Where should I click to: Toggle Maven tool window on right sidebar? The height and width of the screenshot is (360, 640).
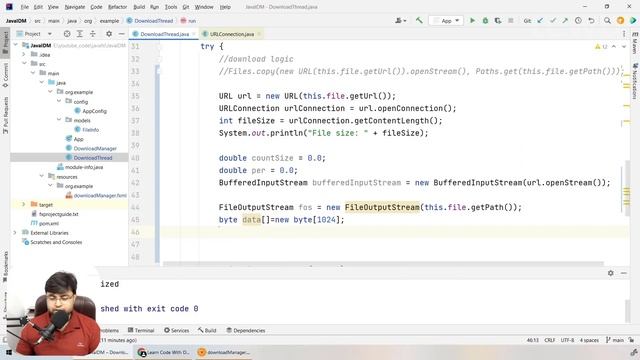(x=635, y=42)
